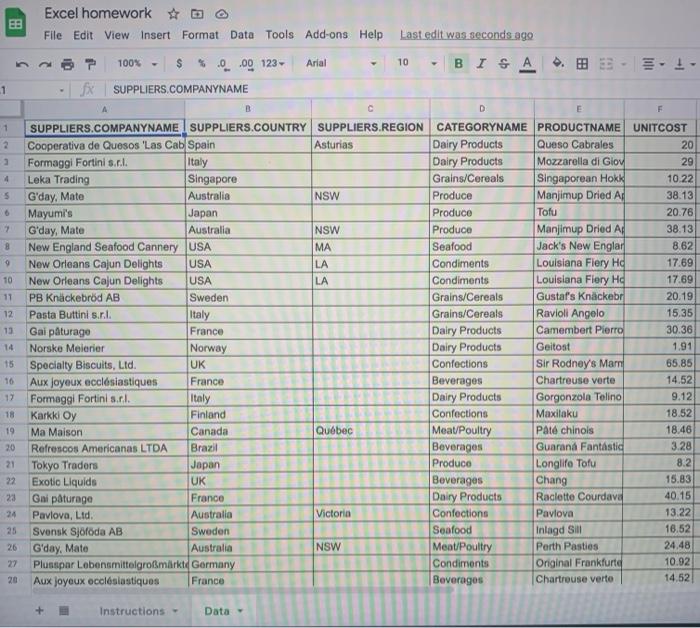
Task: Move document to folder icon
Action: click(197, 14)
